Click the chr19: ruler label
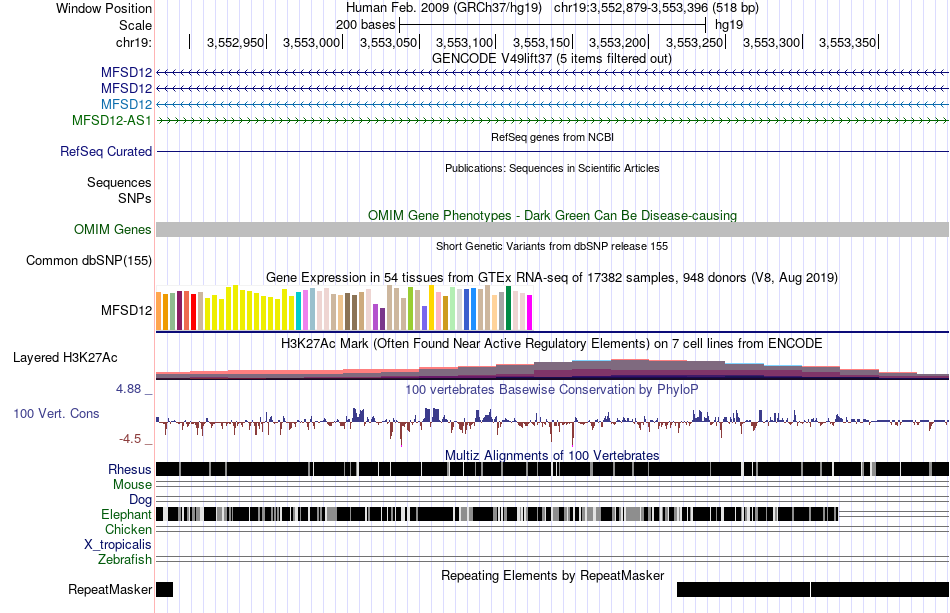The width and height of the screenshot is (950, 613). 134,42
